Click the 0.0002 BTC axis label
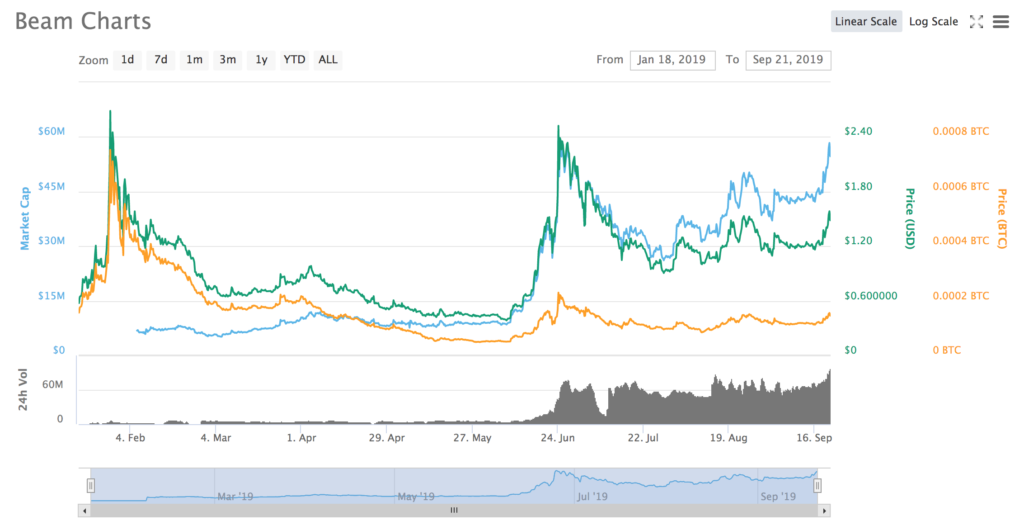Viewport: 1024px width, 530px height. coord(961,296)
